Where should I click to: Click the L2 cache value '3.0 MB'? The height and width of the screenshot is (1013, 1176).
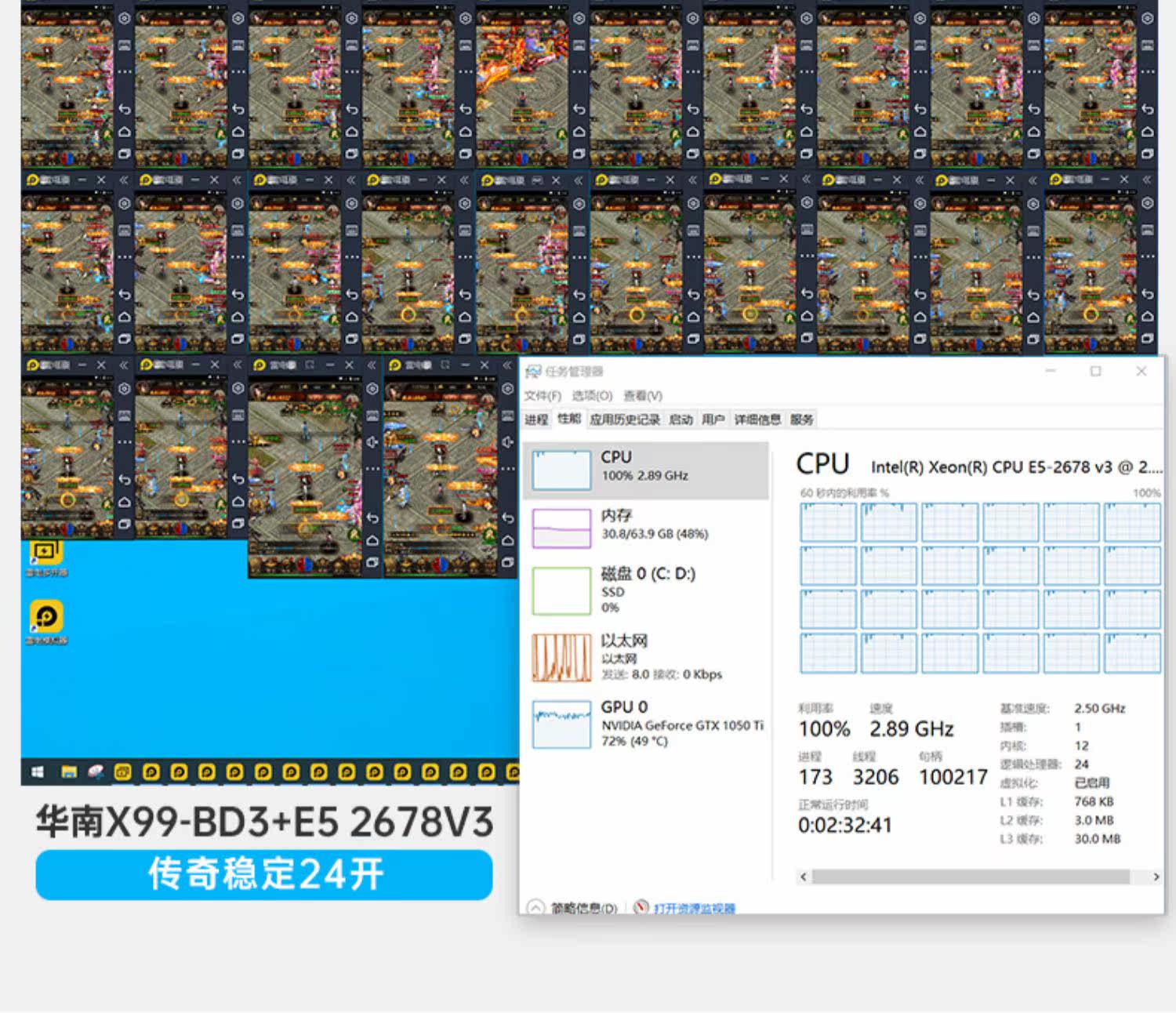(1094, 820)
